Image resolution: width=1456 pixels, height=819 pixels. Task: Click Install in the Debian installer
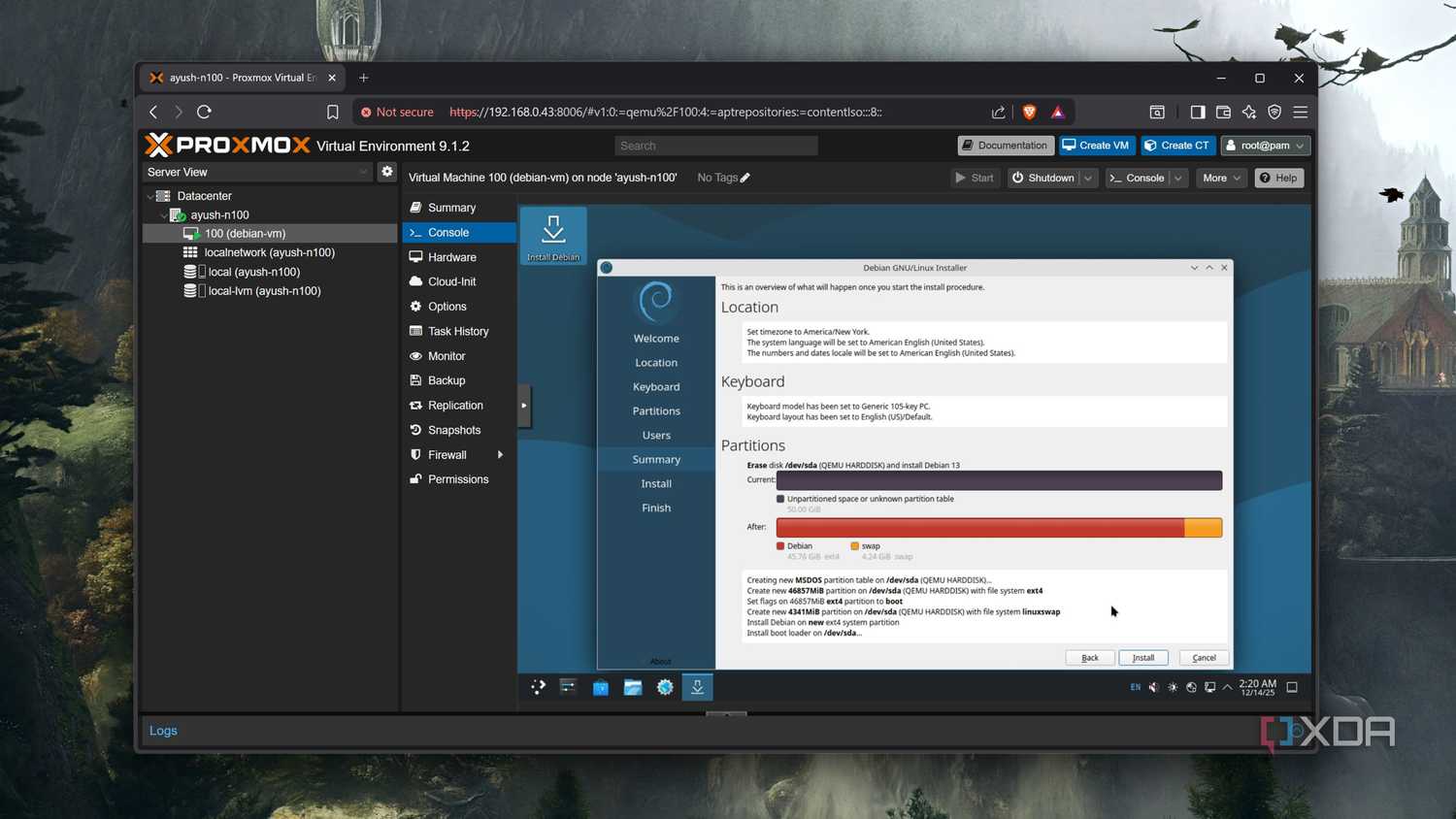tap(1142, 657)
